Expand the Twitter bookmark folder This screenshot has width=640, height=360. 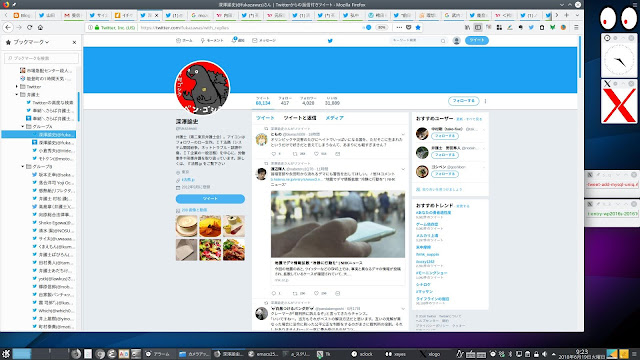pos(17,87)
